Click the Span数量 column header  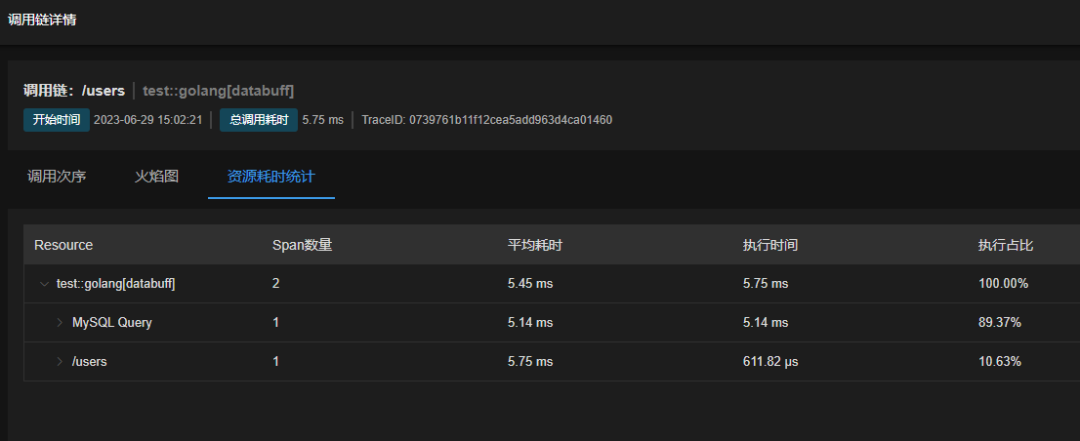click(x=302, y=245)
